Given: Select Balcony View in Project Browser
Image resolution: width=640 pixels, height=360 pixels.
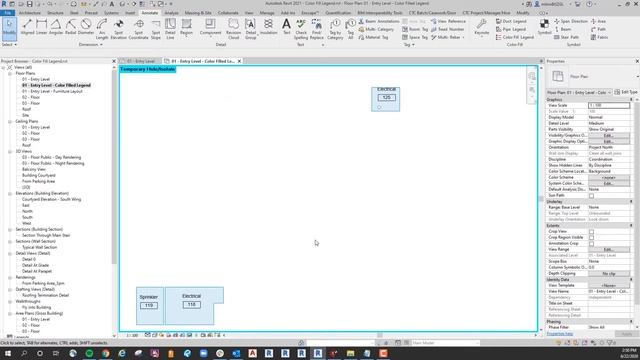Looking at the screenshot, I should pos(33,169).
